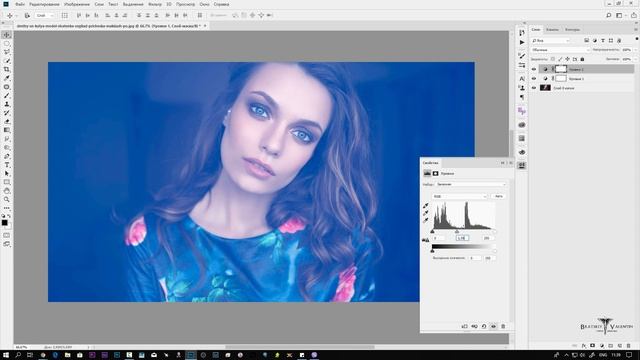Open the Окно menu

click(x=204, y=4)
